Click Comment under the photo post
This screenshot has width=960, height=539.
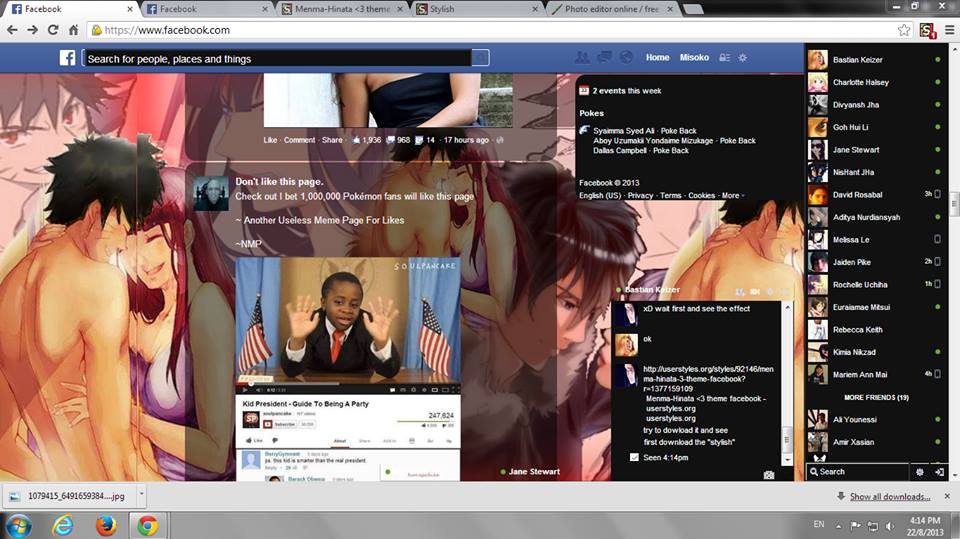pos(299,140)
